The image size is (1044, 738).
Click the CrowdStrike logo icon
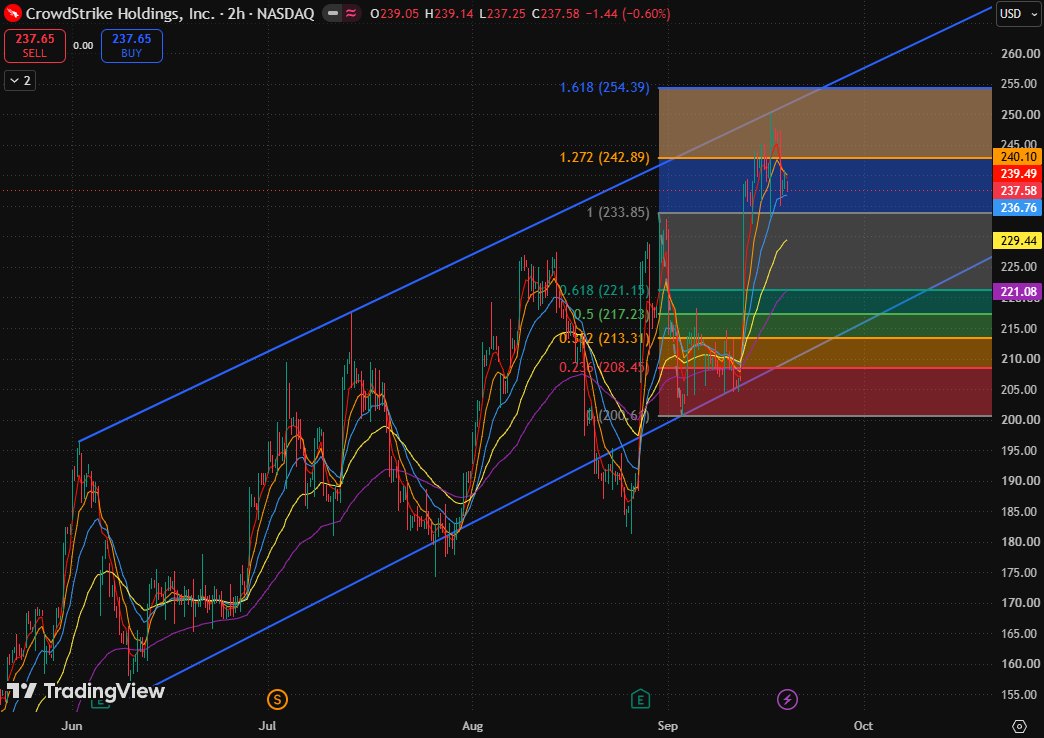click(13, 13)
